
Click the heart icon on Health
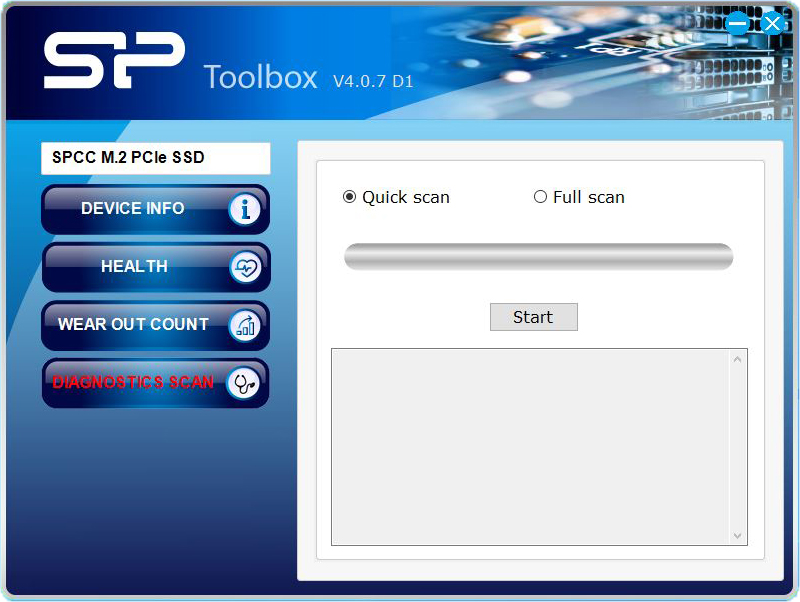(x=244, y=267)
